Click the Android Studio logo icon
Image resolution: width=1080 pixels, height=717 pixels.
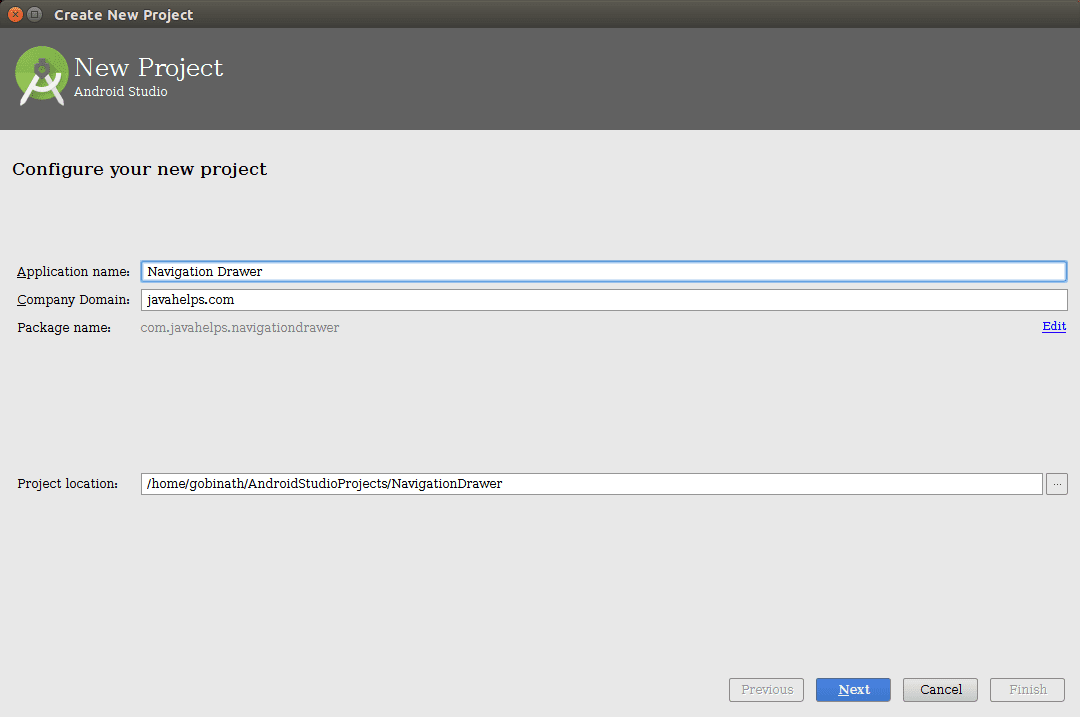pos(41,76)
